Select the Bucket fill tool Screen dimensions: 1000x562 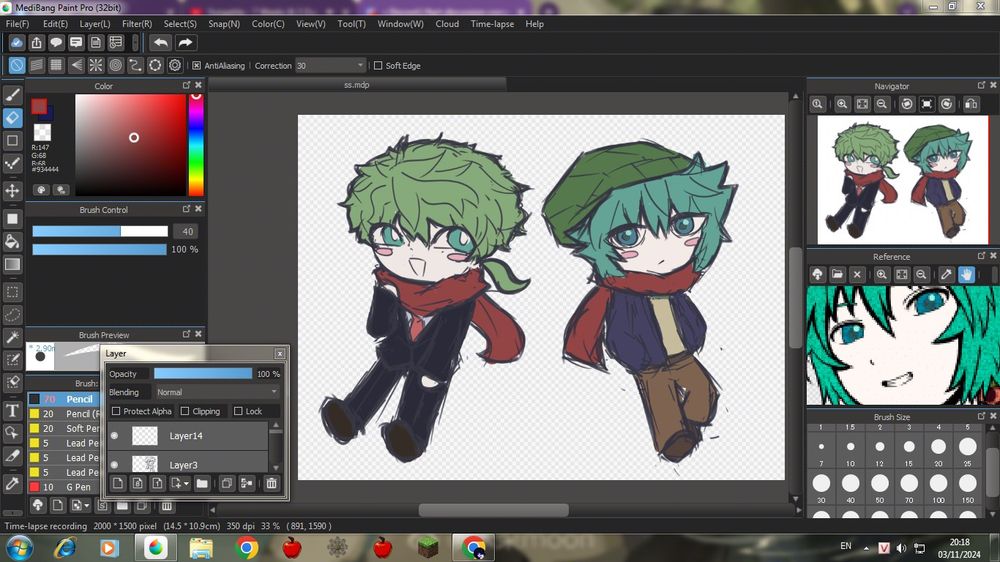[13, 241]
